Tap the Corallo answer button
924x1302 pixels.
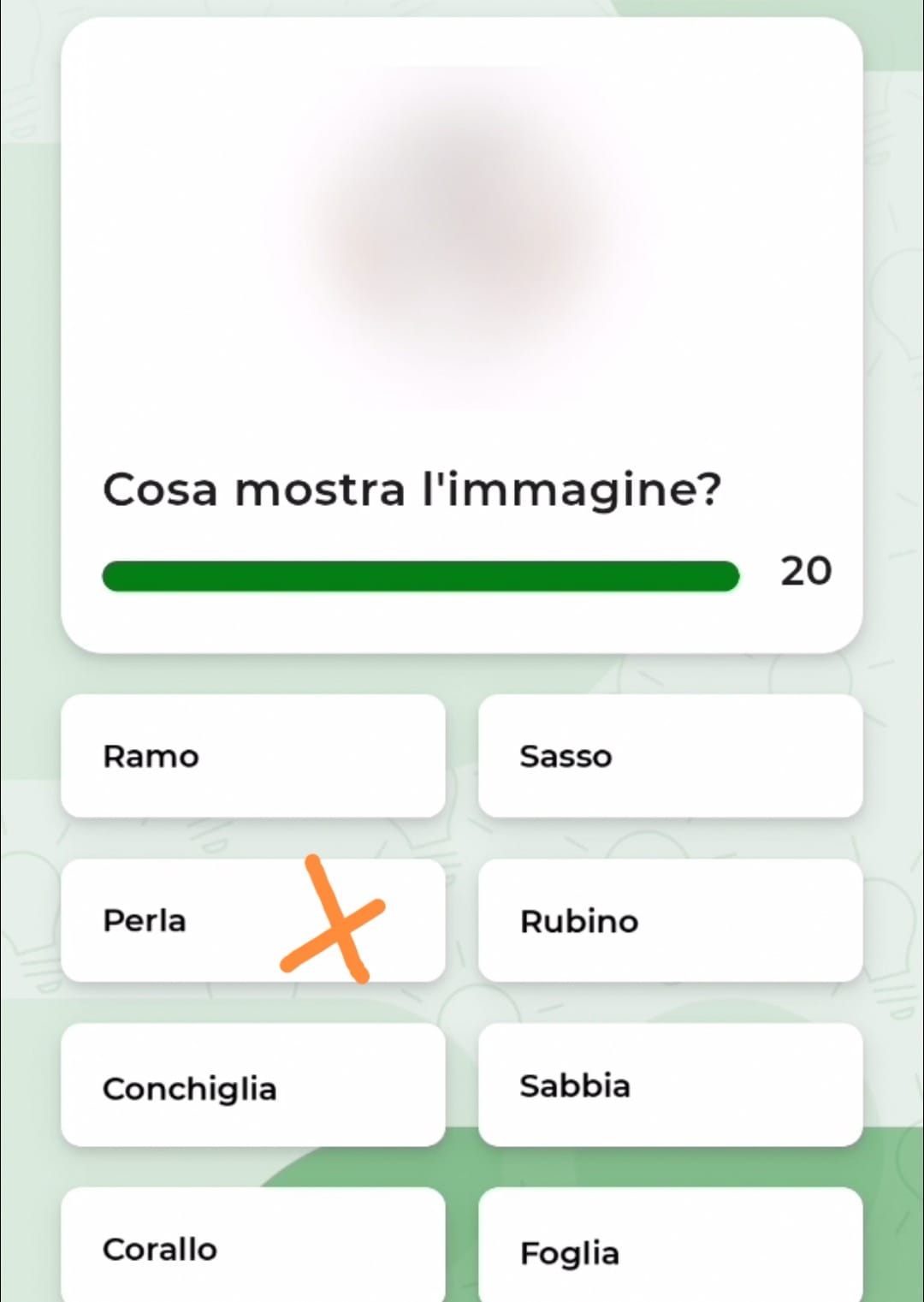coord(253,1246)
